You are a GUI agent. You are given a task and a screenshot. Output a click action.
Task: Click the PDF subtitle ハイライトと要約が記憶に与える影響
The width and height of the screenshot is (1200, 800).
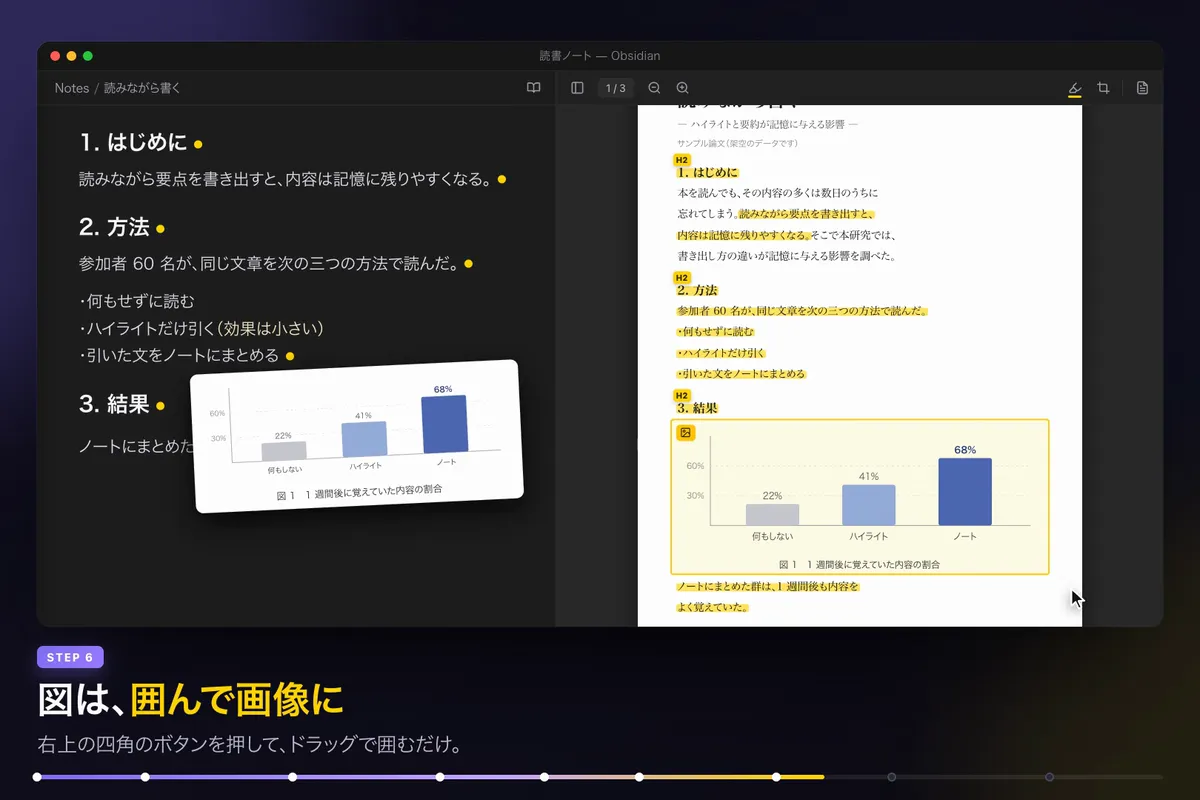(x=768, y=125)
